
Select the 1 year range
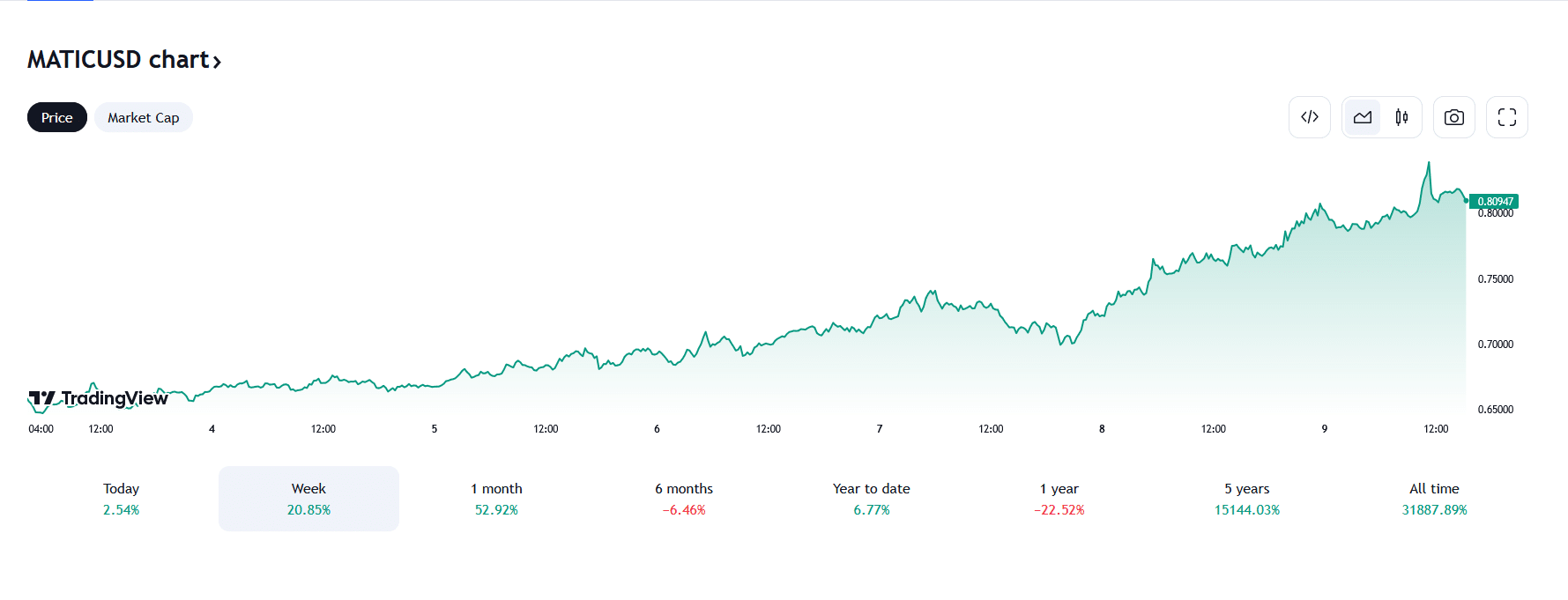(x=1059, y=499)
